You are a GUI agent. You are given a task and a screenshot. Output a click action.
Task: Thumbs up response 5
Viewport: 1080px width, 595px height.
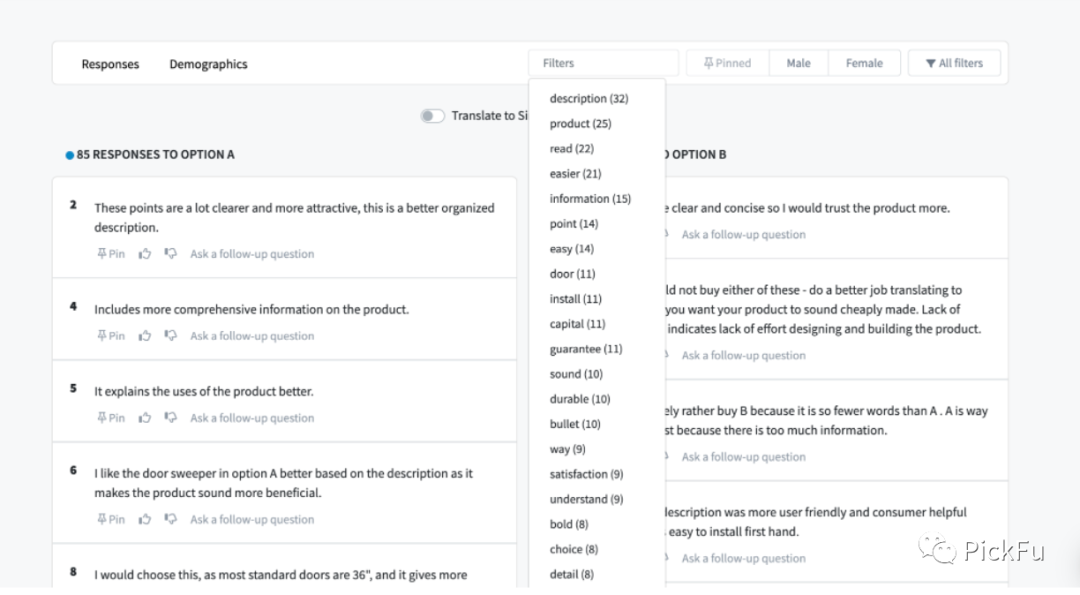pos(145,417)
